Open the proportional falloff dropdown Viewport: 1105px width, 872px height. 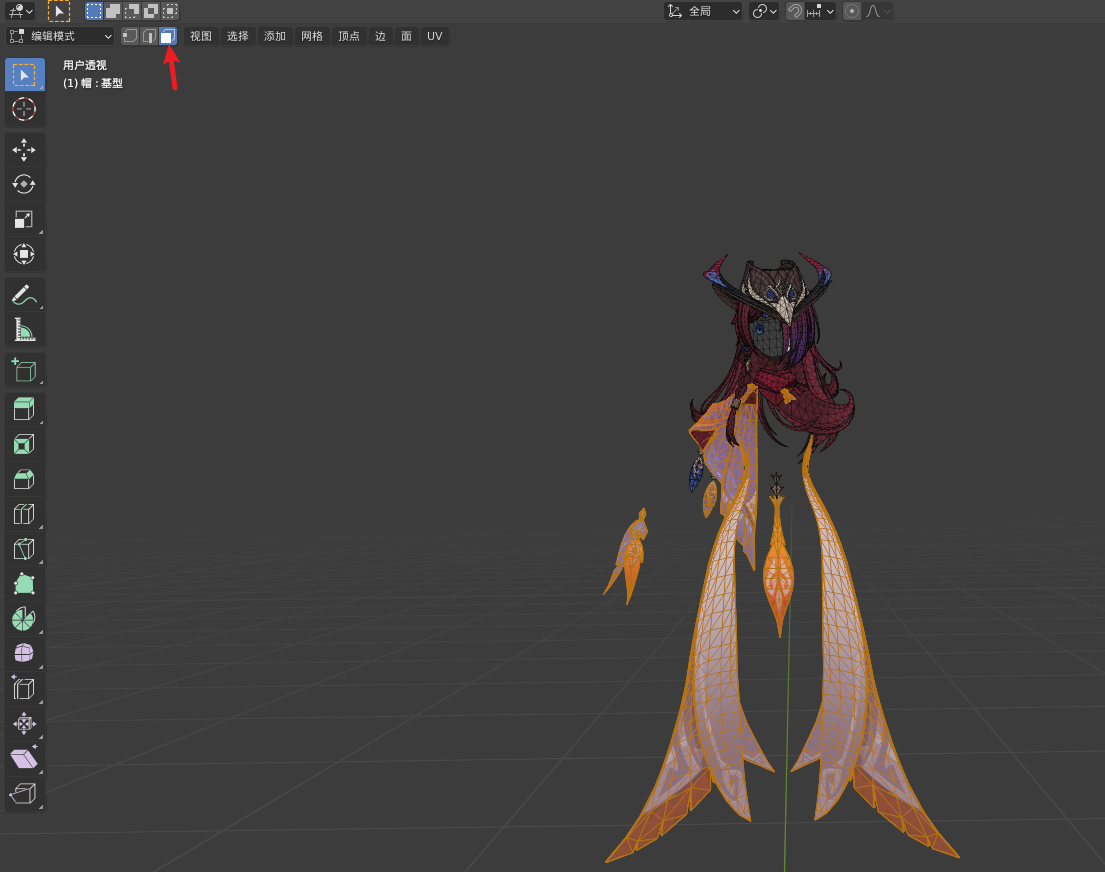coord(878,11)
